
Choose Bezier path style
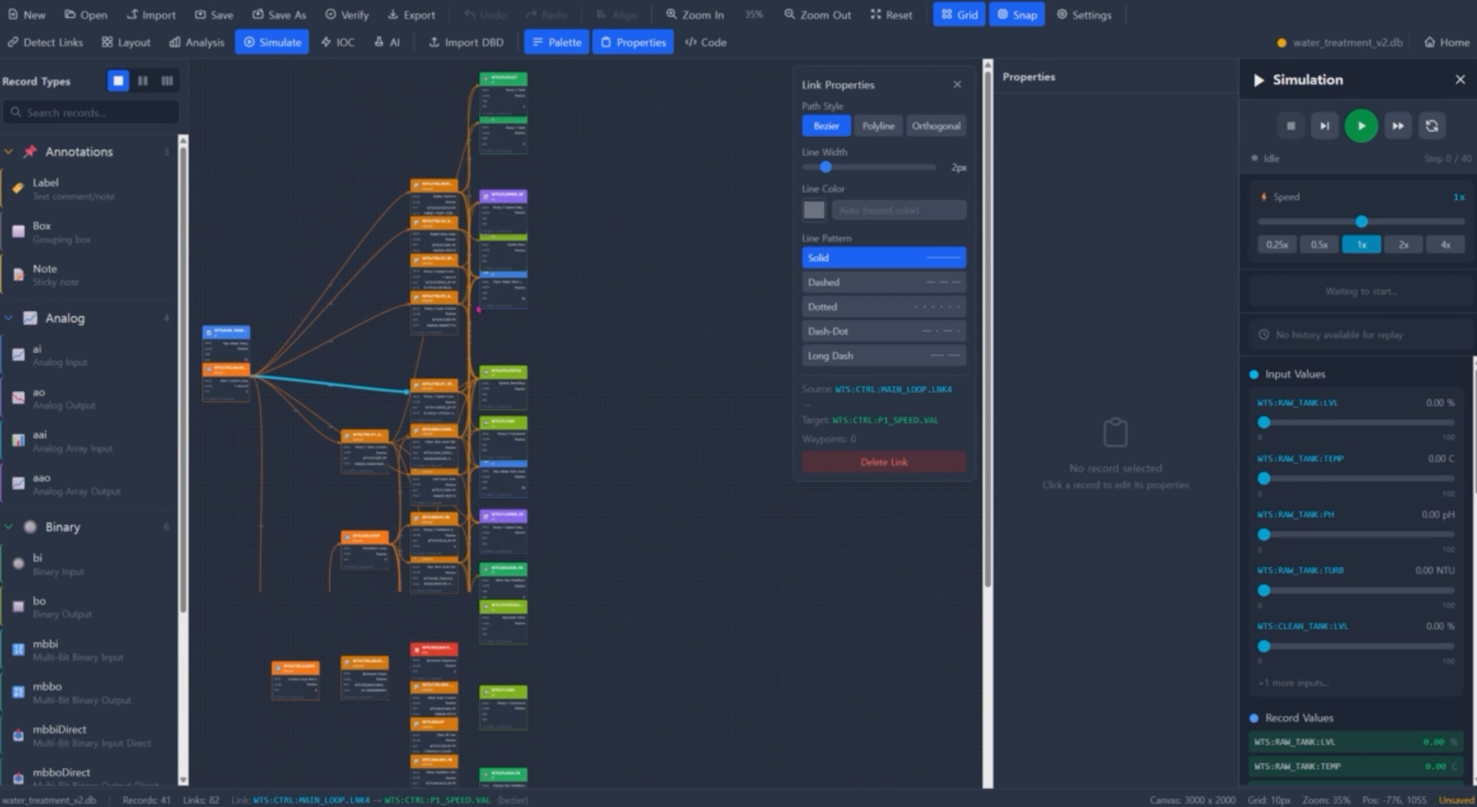(826, 126)
